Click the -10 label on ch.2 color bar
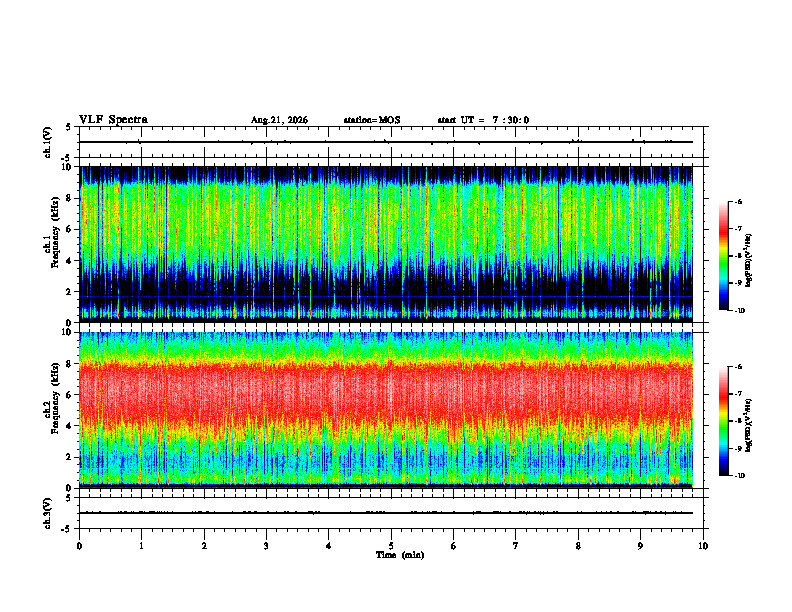This screenshot has height=612, width=792. coord(739,475)
